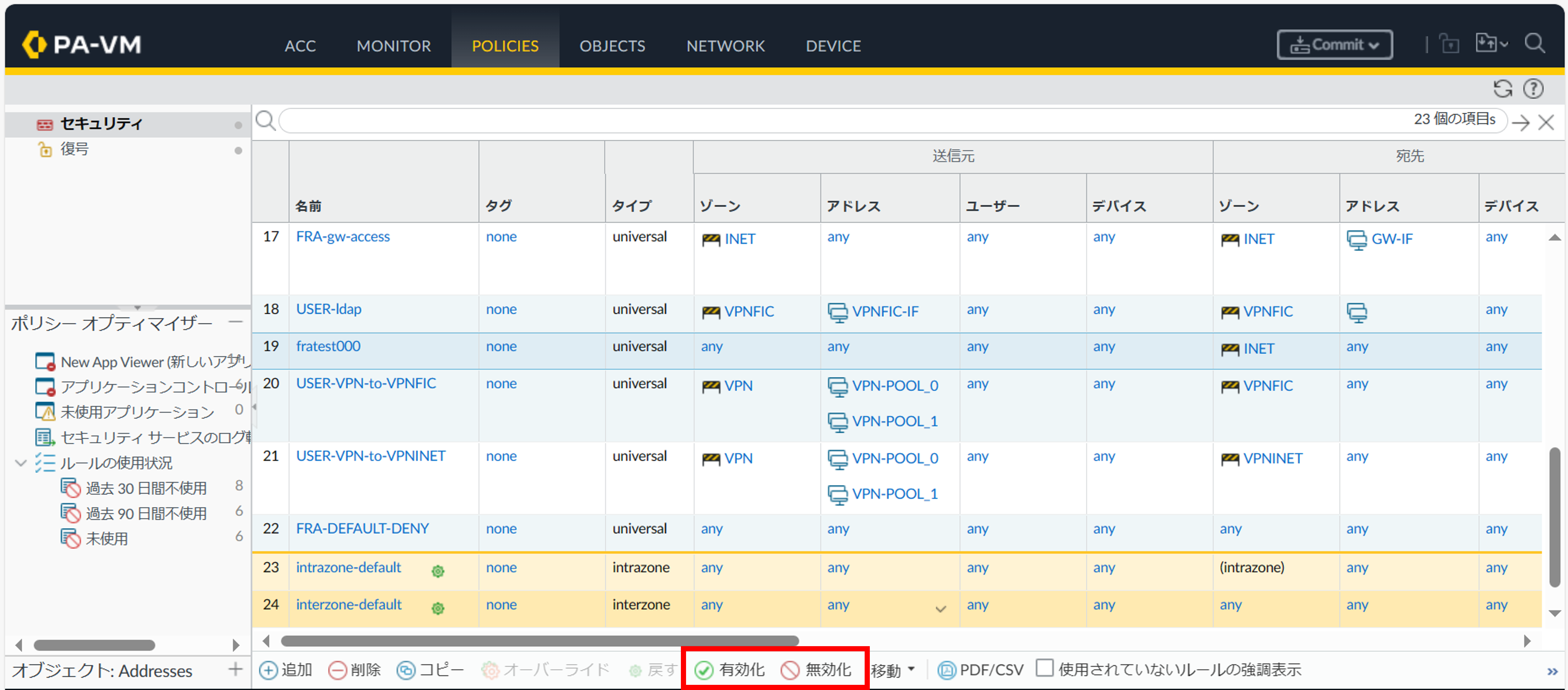Open the NETWORK tab
This screenshot has height=690, width=1568.
(725, 46)
